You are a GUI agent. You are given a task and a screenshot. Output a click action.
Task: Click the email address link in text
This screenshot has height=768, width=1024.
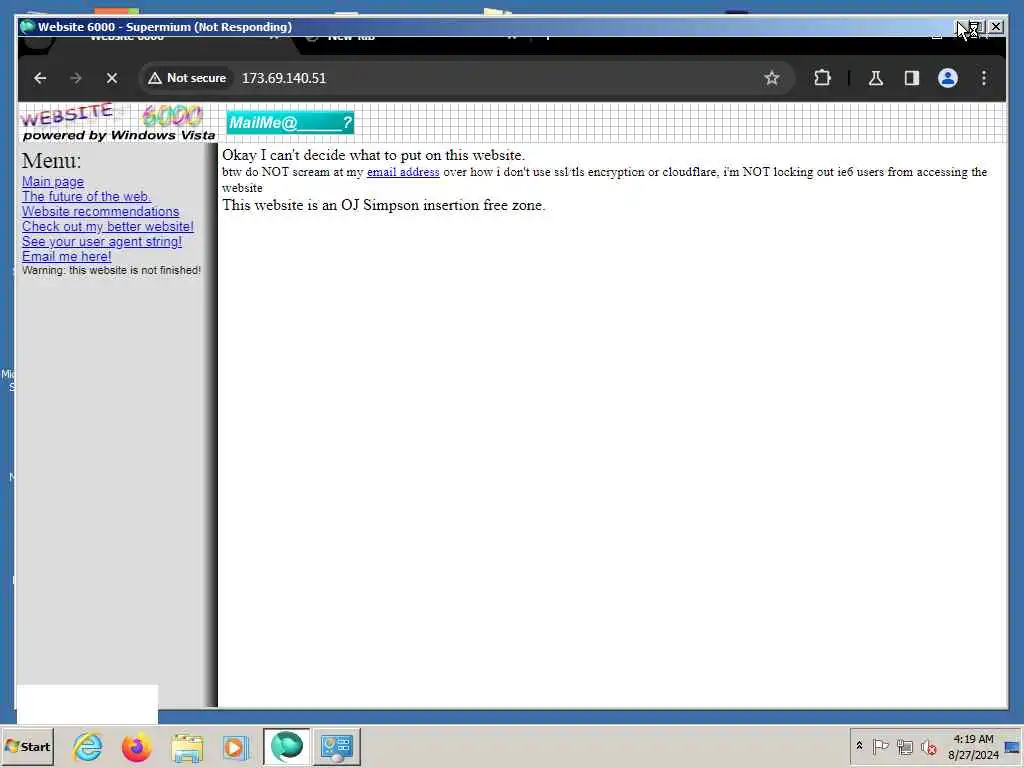[403, 172]
